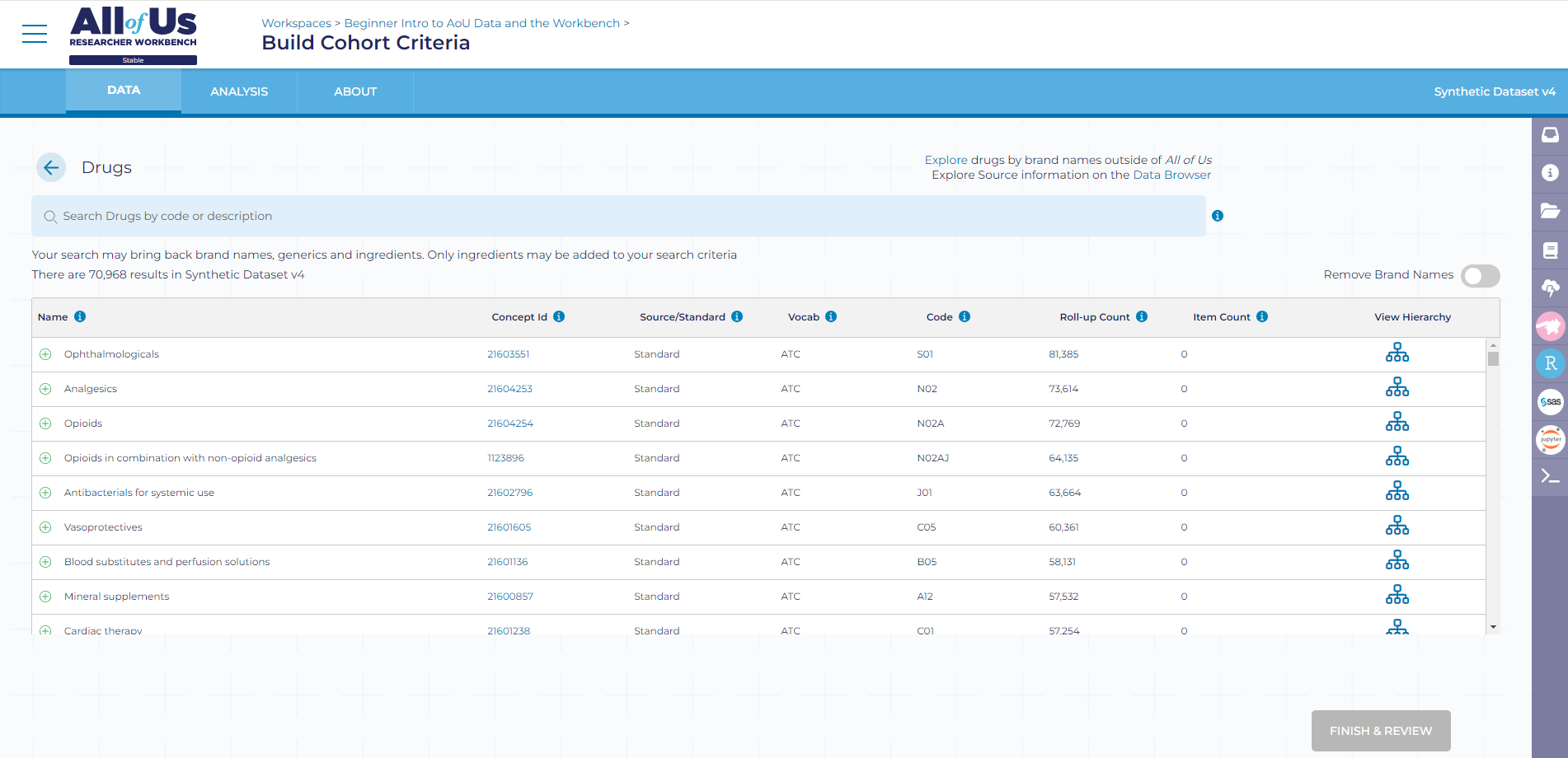Switch to the ABOUT tab
The height and width of the screenshot is (758, 1568).
point(355,91)
